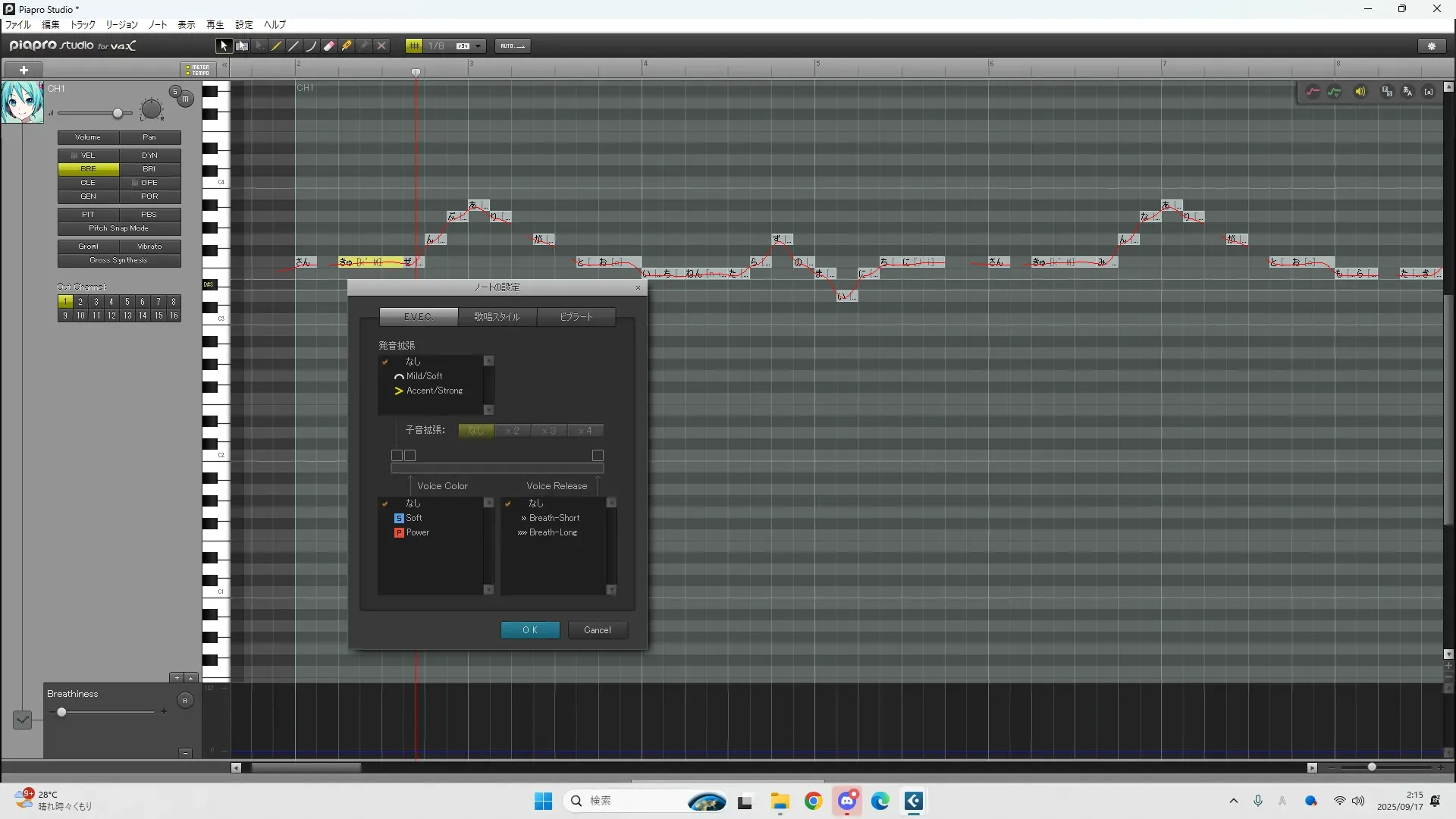This screenshot has height=819, width=1456.
Task: Enable output channel 2
Action: [x=80, y=302]
